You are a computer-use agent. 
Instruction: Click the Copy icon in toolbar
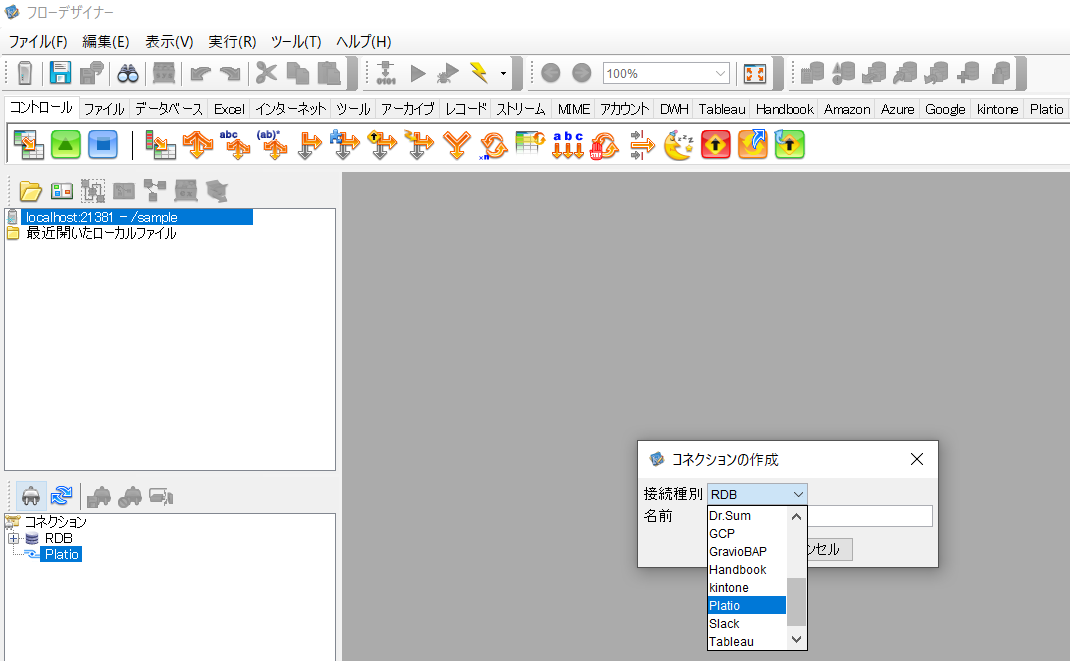[x=298, y=73]
